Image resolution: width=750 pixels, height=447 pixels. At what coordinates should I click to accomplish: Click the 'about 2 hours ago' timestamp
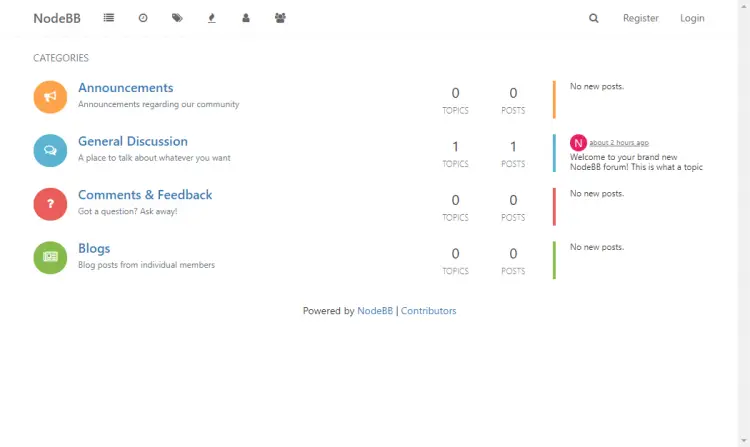click(619, 142)
